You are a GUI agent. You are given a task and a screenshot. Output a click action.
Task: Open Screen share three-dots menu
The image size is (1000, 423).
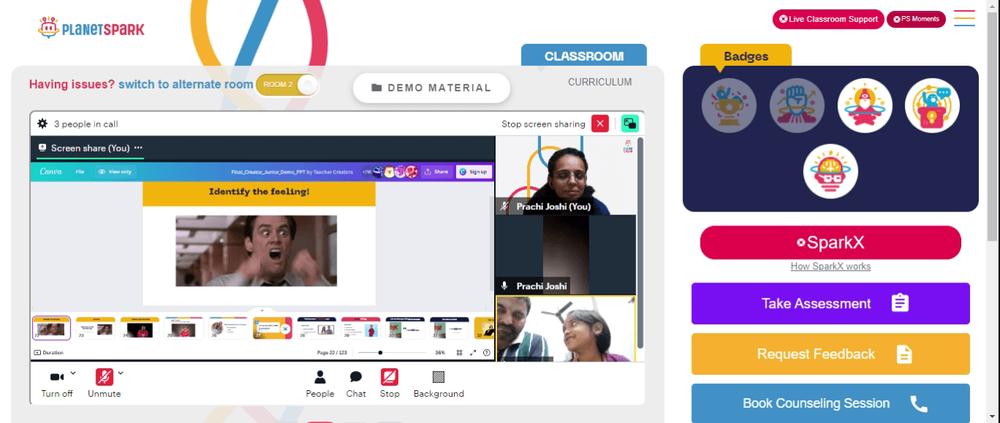click(x=138, y=148)
